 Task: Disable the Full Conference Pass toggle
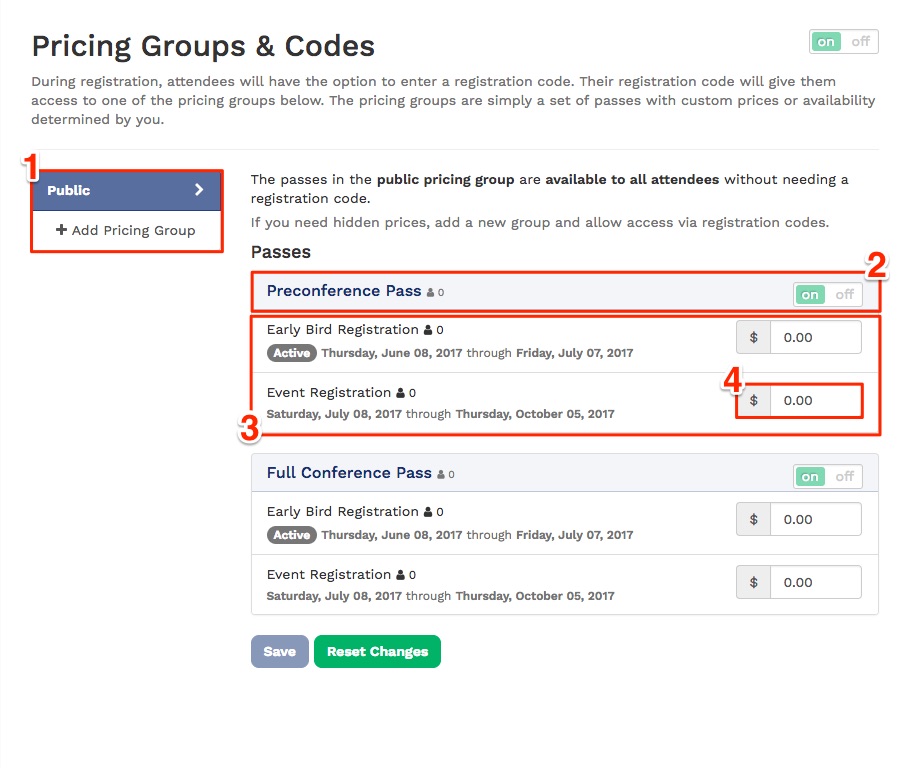click(844, 476)
